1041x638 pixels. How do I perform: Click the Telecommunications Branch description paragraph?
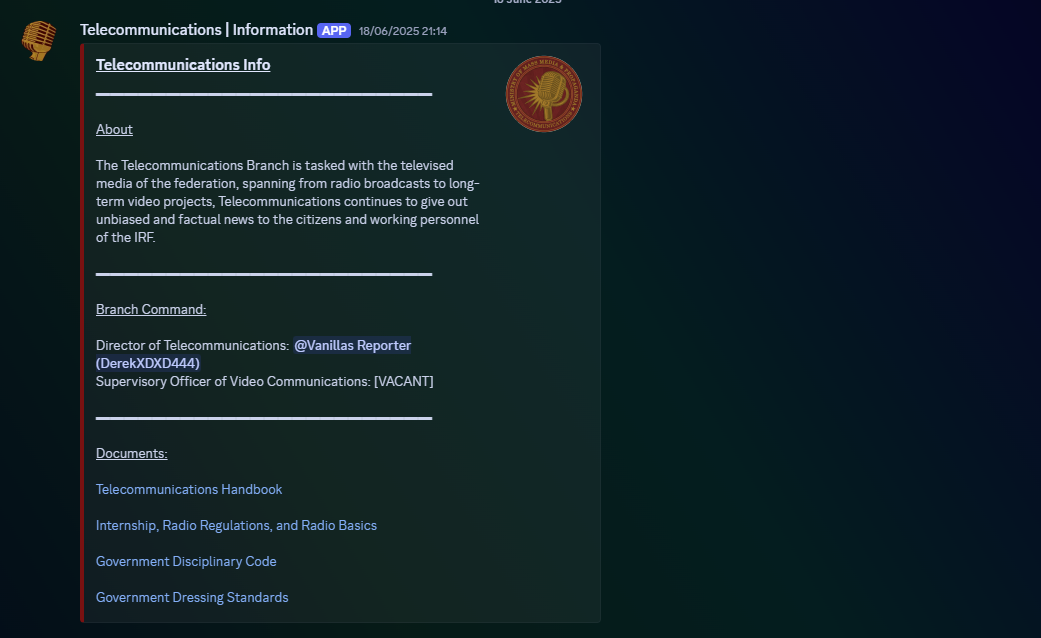[287, 201]
